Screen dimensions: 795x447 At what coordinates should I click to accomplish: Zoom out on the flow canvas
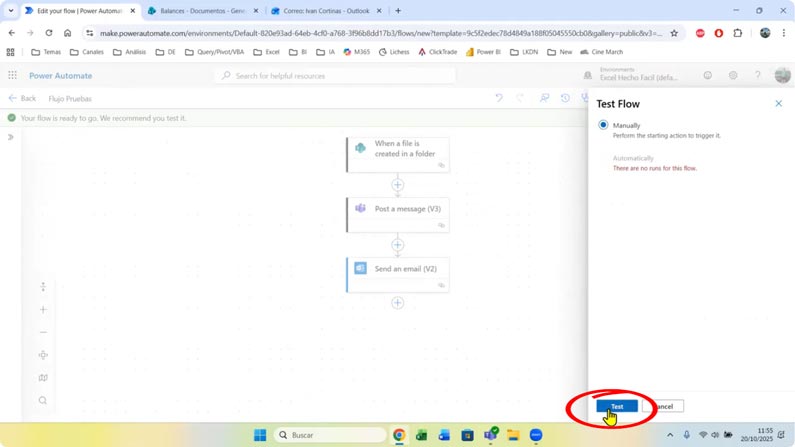point(43,333)
